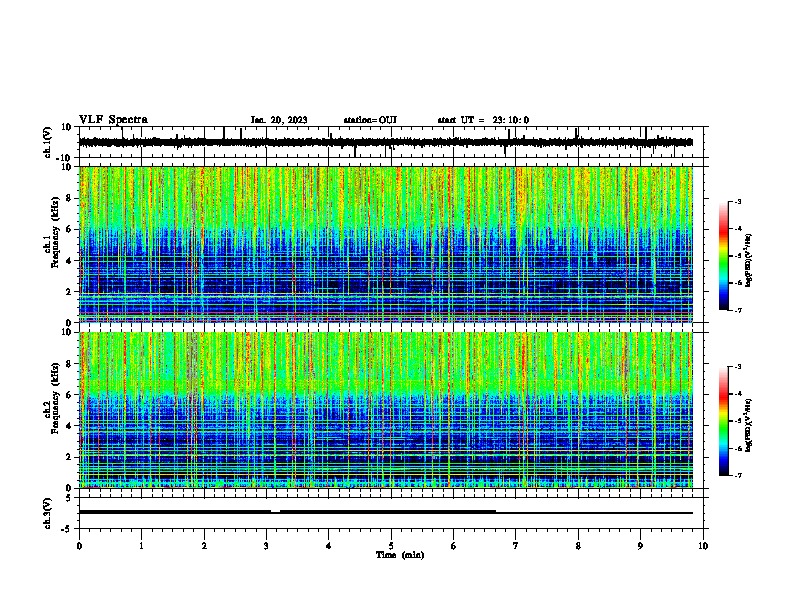This screenshot has height=612, width=792.
Task: Select the "Time (min)" axis title
Action: tap(400, 555)
